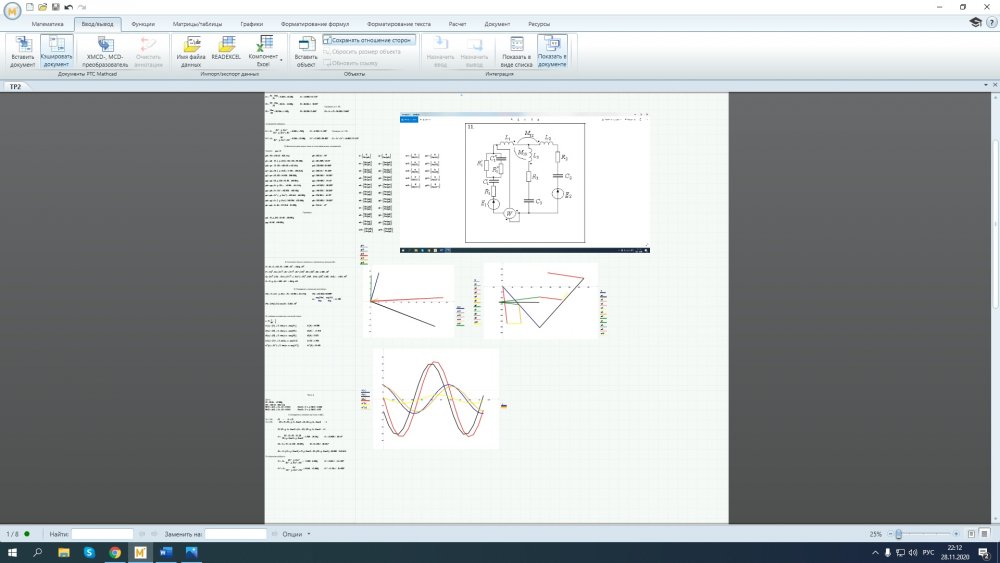Click the Undo arrow in quick access toolbar
Screen dimensions: 1000x563
click(68, 7)
